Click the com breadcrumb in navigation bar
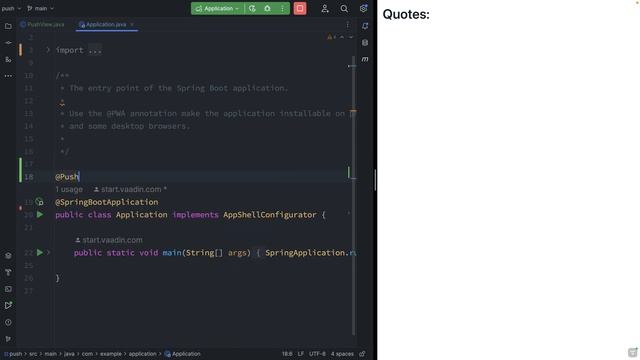 pyautogui.click(x=87, y=354)
